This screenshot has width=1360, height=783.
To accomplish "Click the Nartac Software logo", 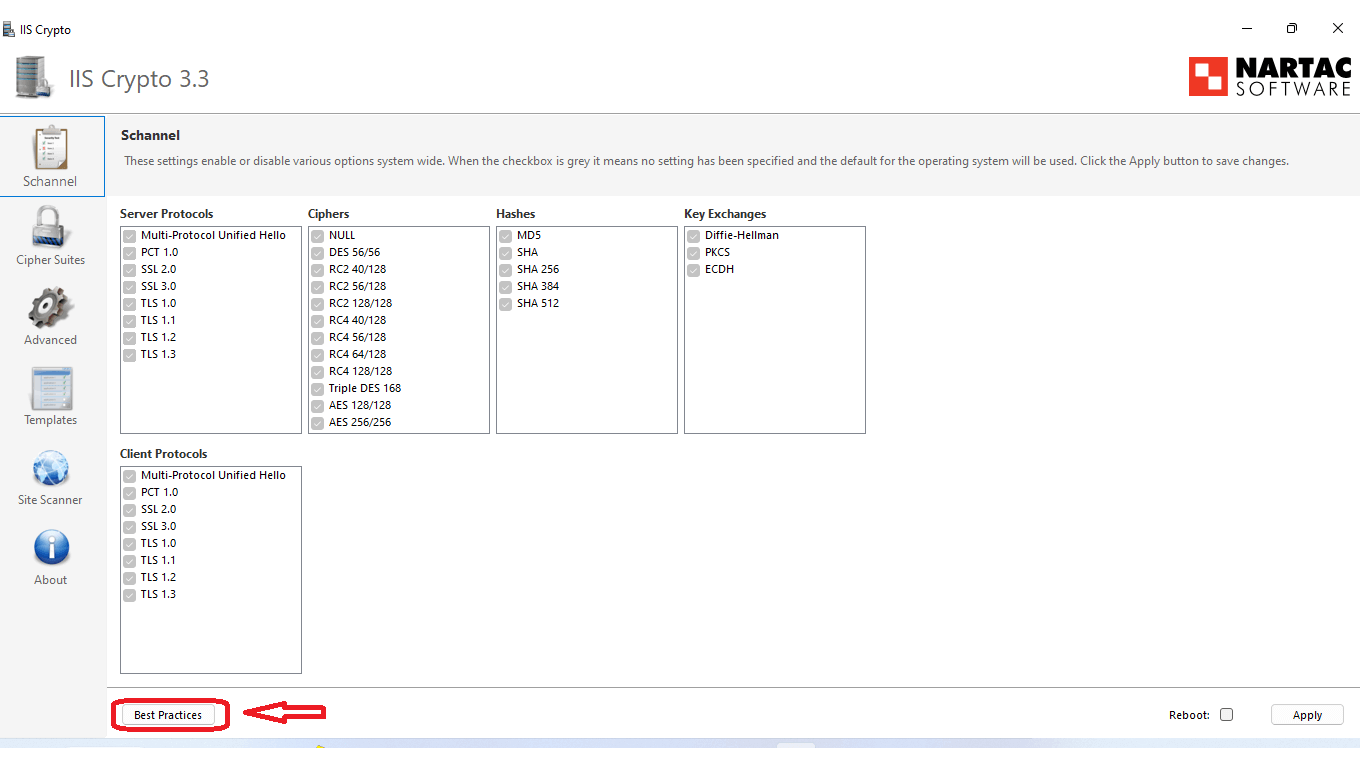I will [1270, 76].
